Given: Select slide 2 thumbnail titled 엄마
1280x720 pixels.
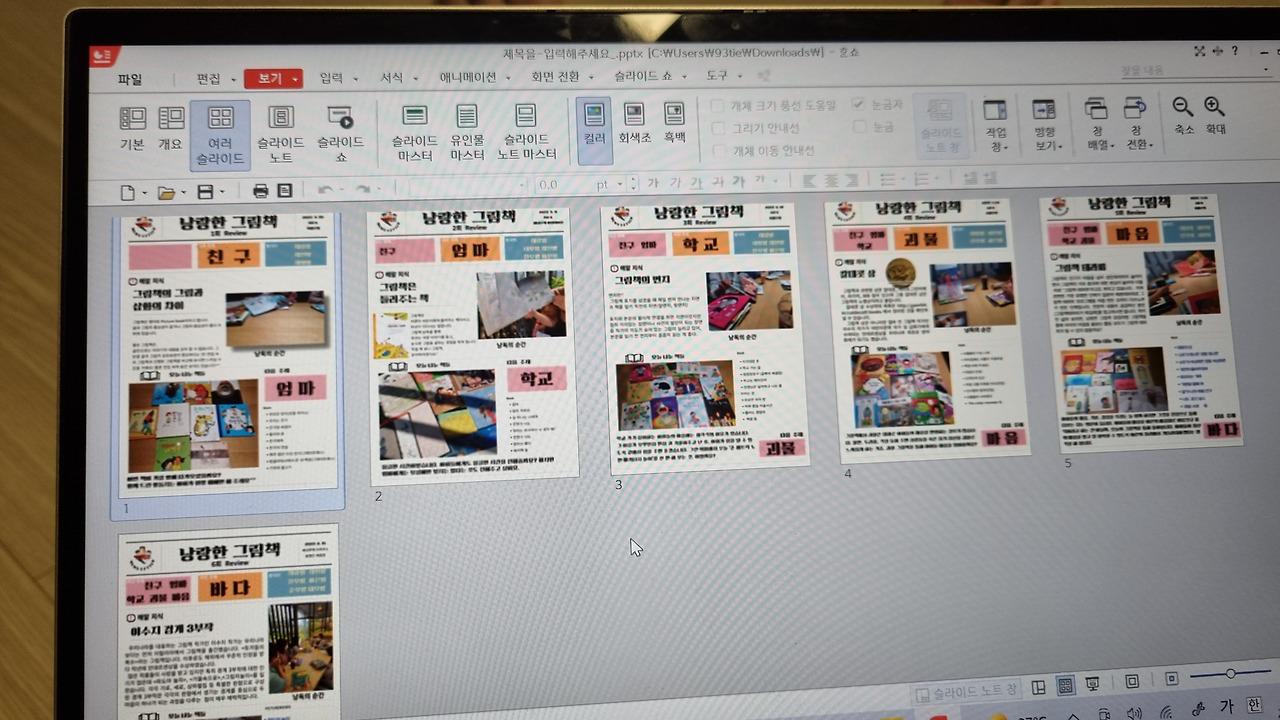Looking at the screenshot, I should (472, 345).
